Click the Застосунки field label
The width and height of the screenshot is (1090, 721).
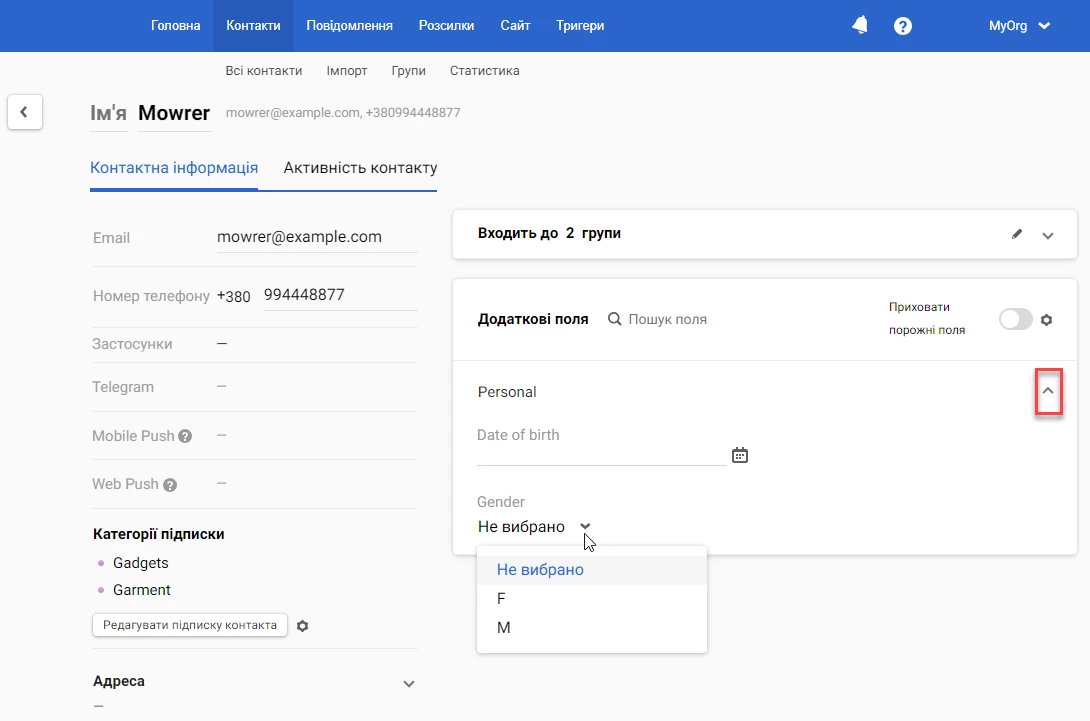pyautogui.click(x=132, y=344)
